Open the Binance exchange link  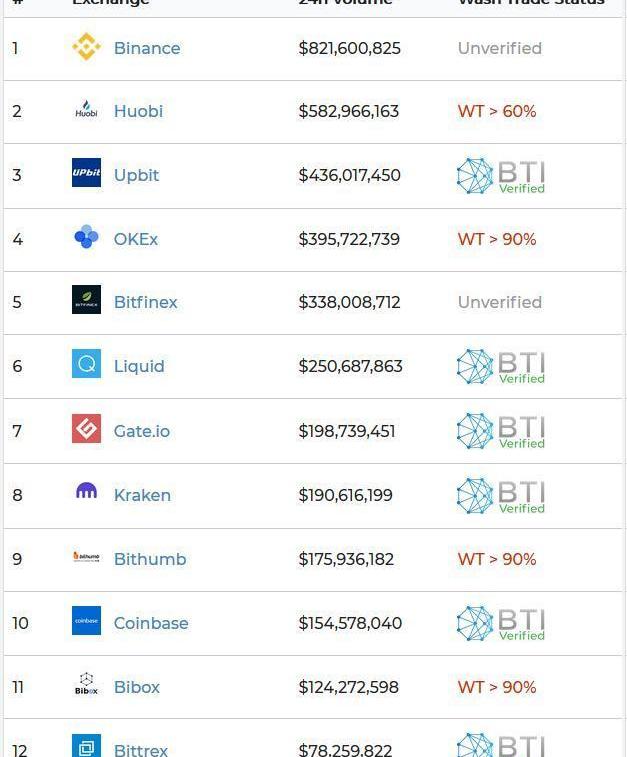[x=147, y=48]
